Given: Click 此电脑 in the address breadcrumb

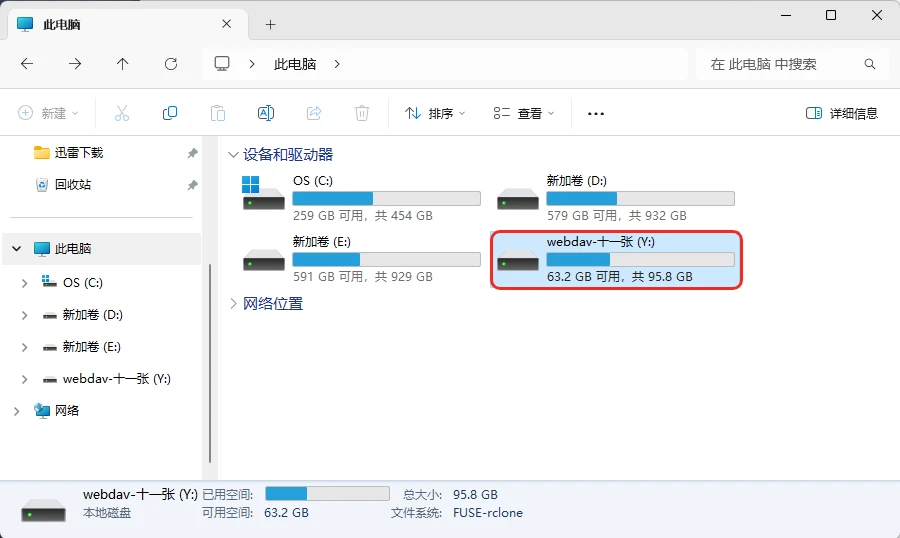Looking at the screenshot, I should pyautogui.click(x=295, y=64).
